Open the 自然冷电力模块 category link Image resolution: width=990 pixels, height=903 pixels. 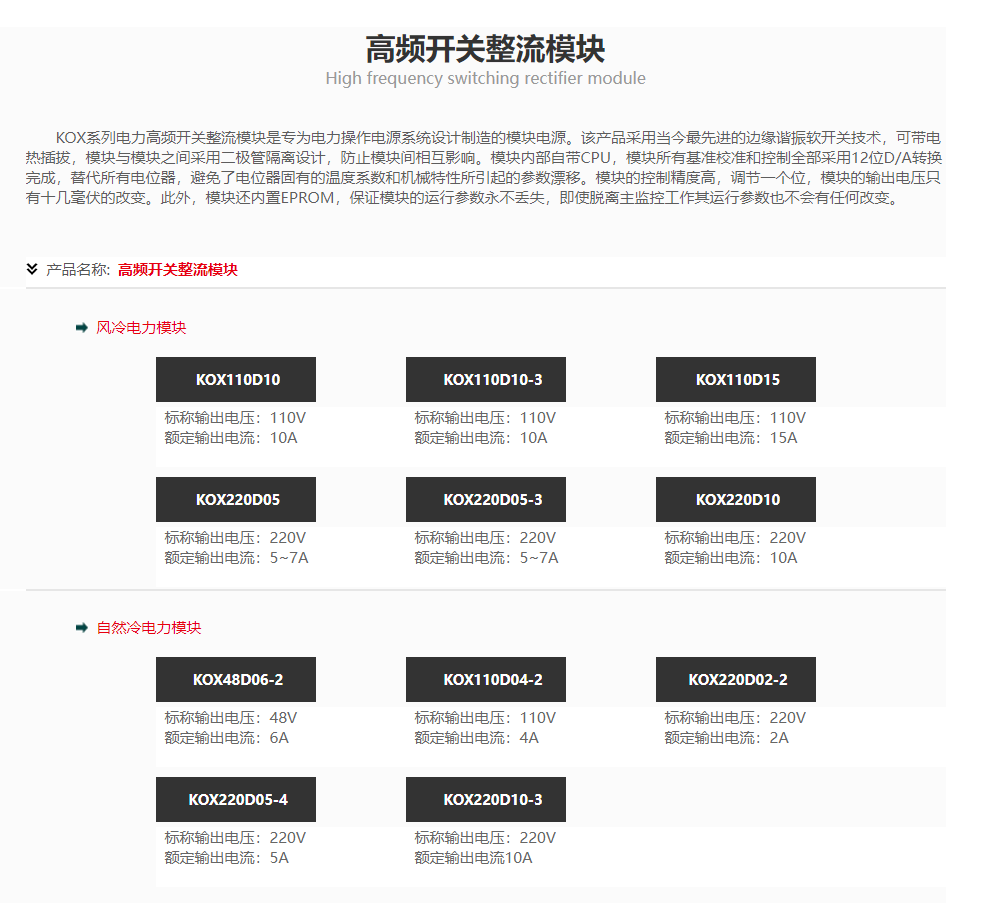point(149,628)
